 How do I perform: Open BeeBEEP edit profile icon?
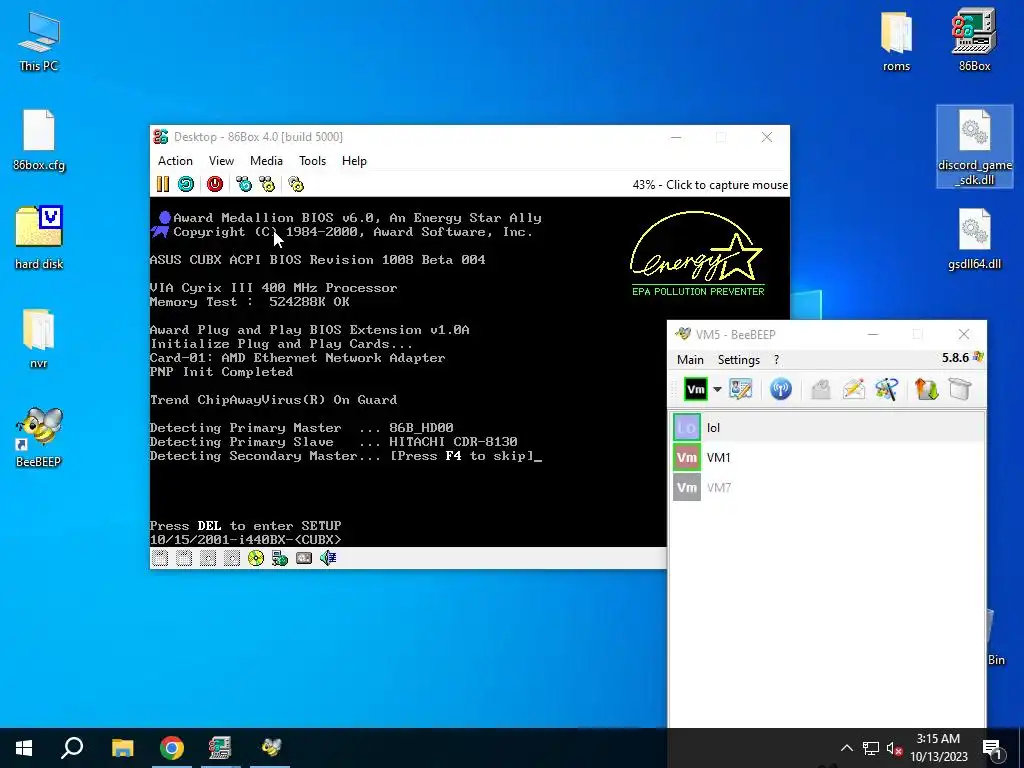coord(741,390)
